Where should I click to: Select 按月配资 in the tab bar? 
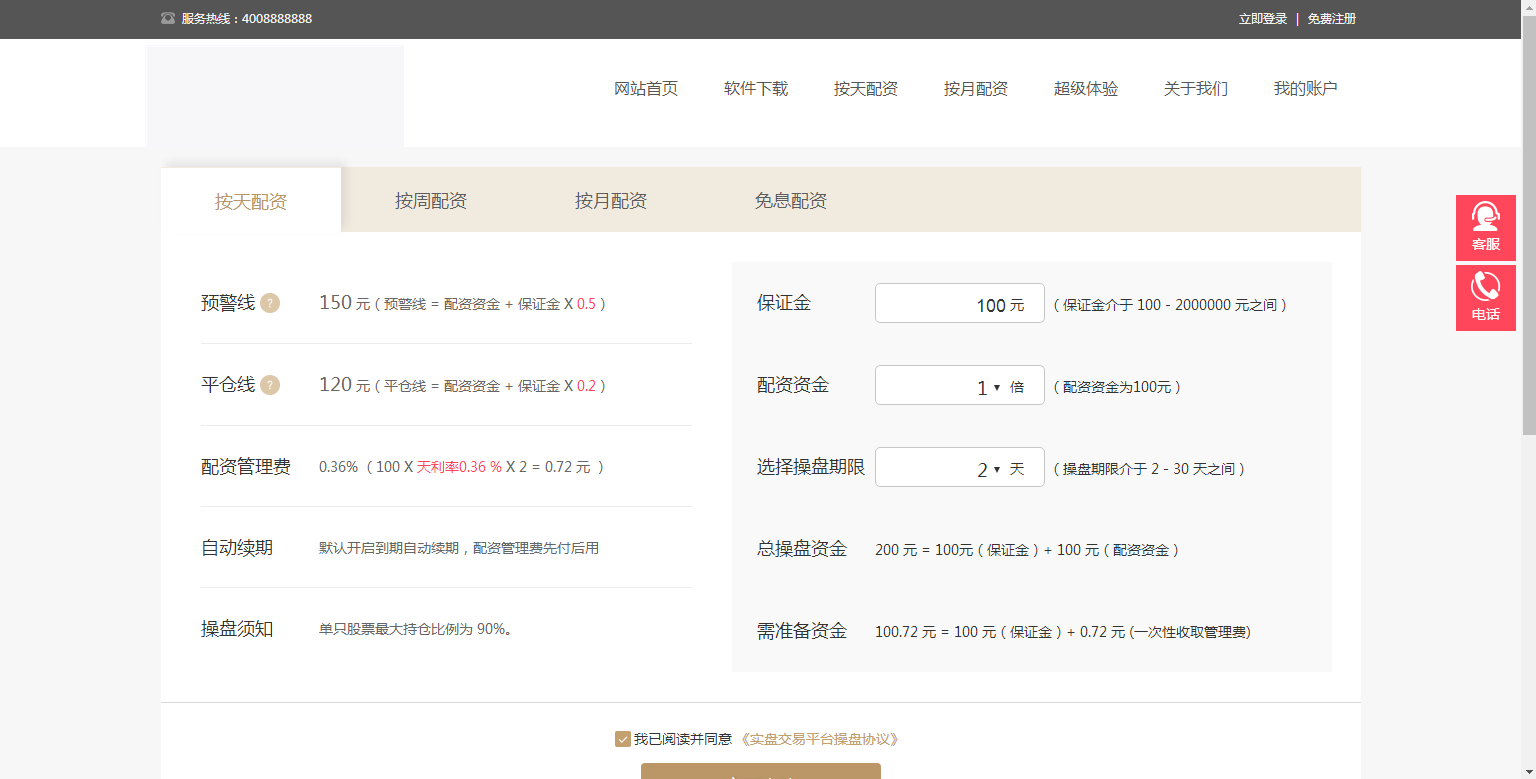611,200
